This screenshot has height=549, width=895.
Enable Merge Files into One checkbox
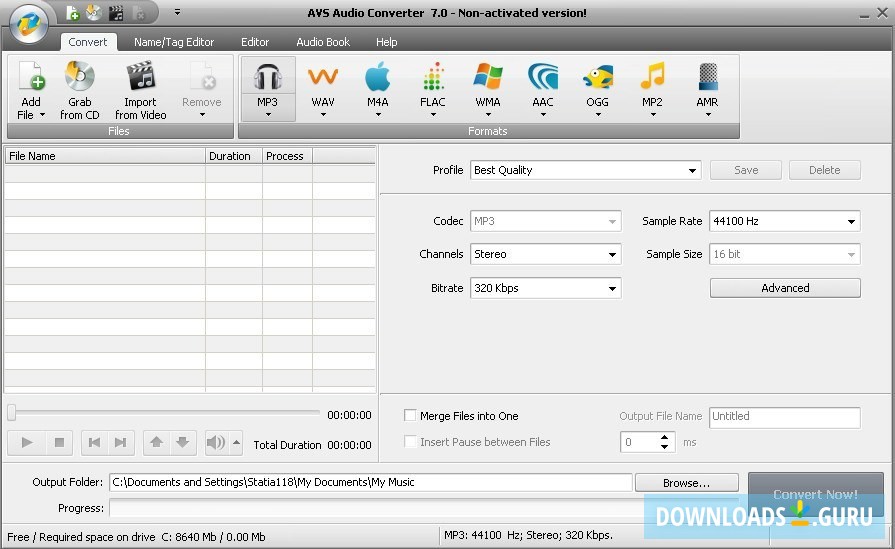coord(410,415)
